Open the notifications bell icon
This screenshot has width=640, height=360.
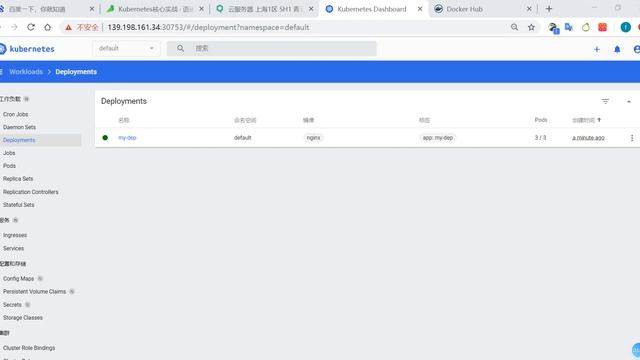tap(617, 49)
